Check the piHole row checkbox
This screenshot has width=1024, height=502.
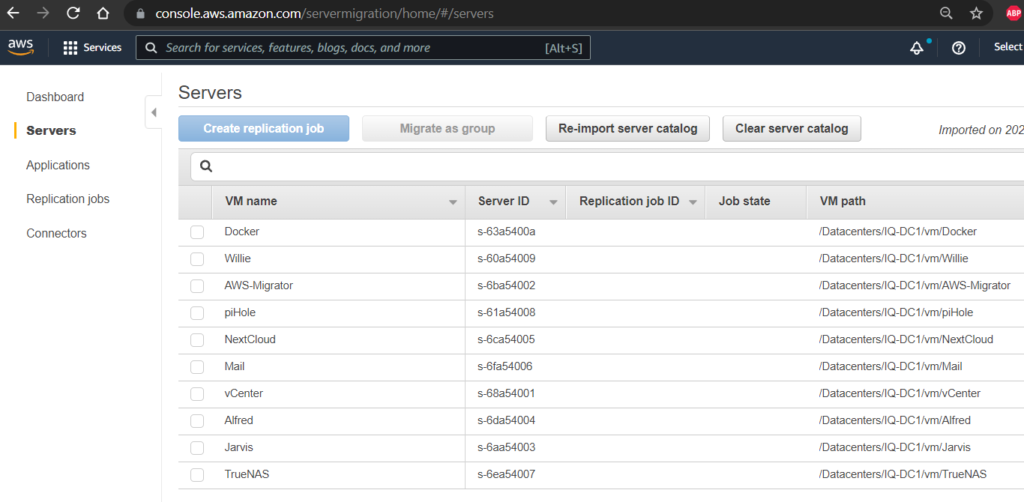pos(197,313)
